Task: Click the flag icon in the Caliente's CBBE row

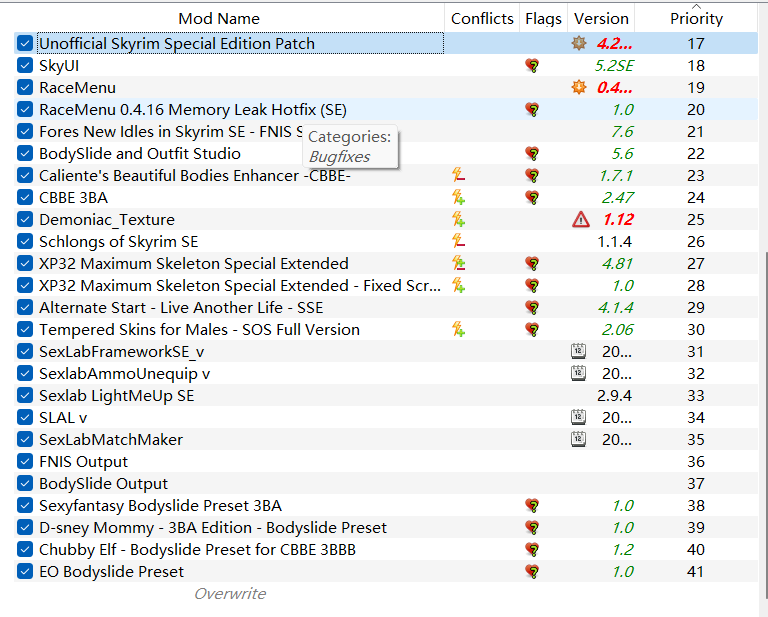Action: point(532,176)
